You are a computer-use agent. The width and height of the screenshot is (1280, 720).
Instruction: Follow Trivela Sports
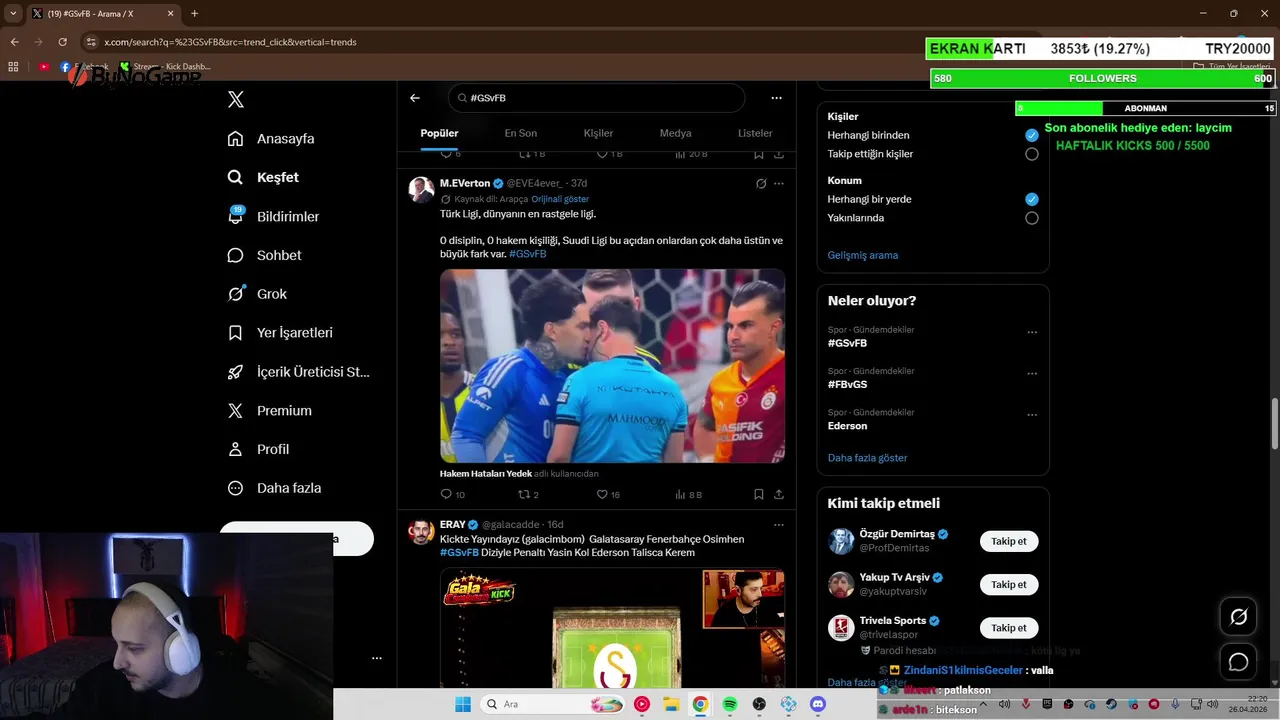(x=1008, y=627)
